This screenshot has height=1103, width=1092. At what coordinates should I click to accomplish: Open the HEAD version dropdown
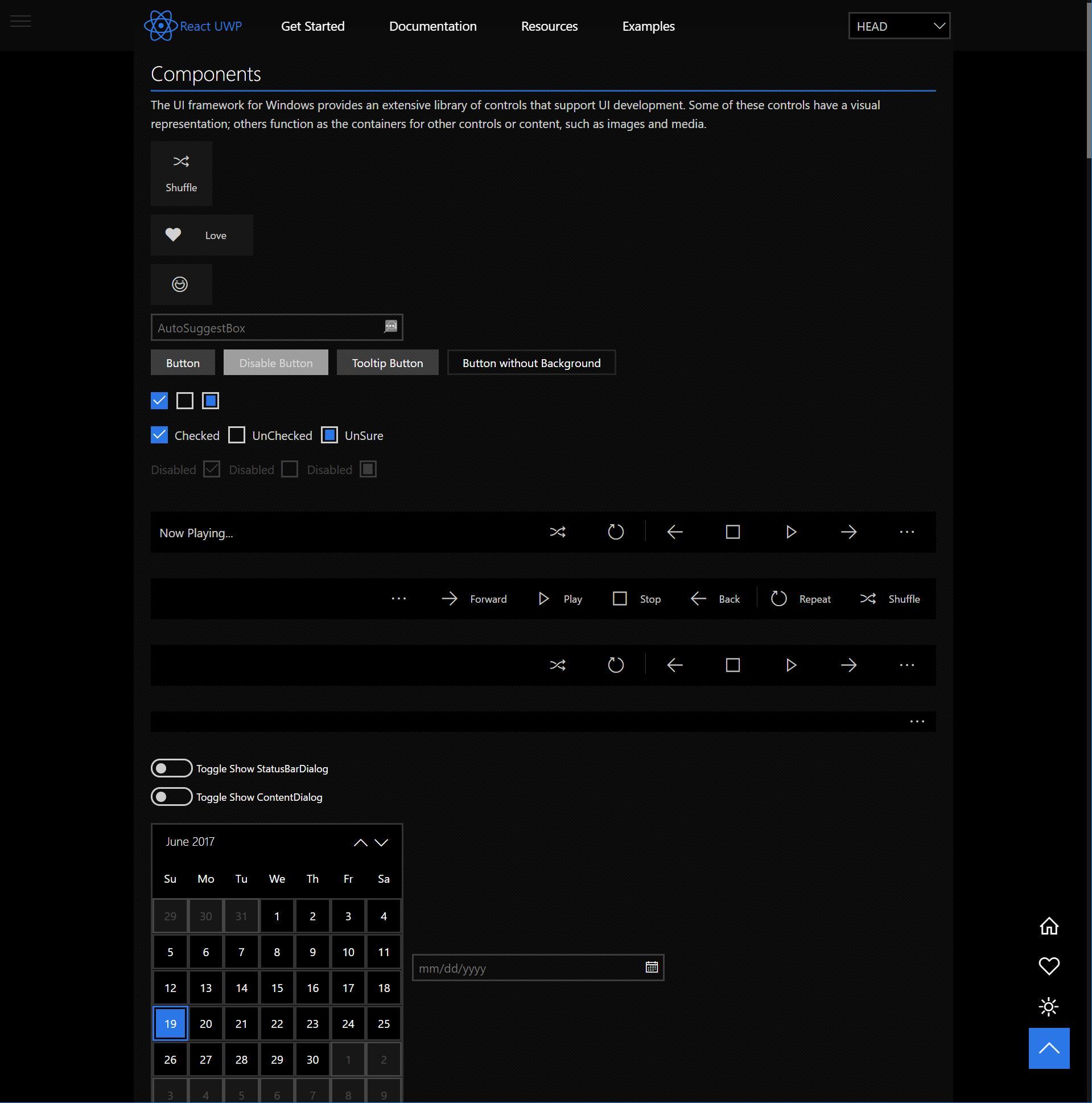pyautogui.click(x=899, y=26)
